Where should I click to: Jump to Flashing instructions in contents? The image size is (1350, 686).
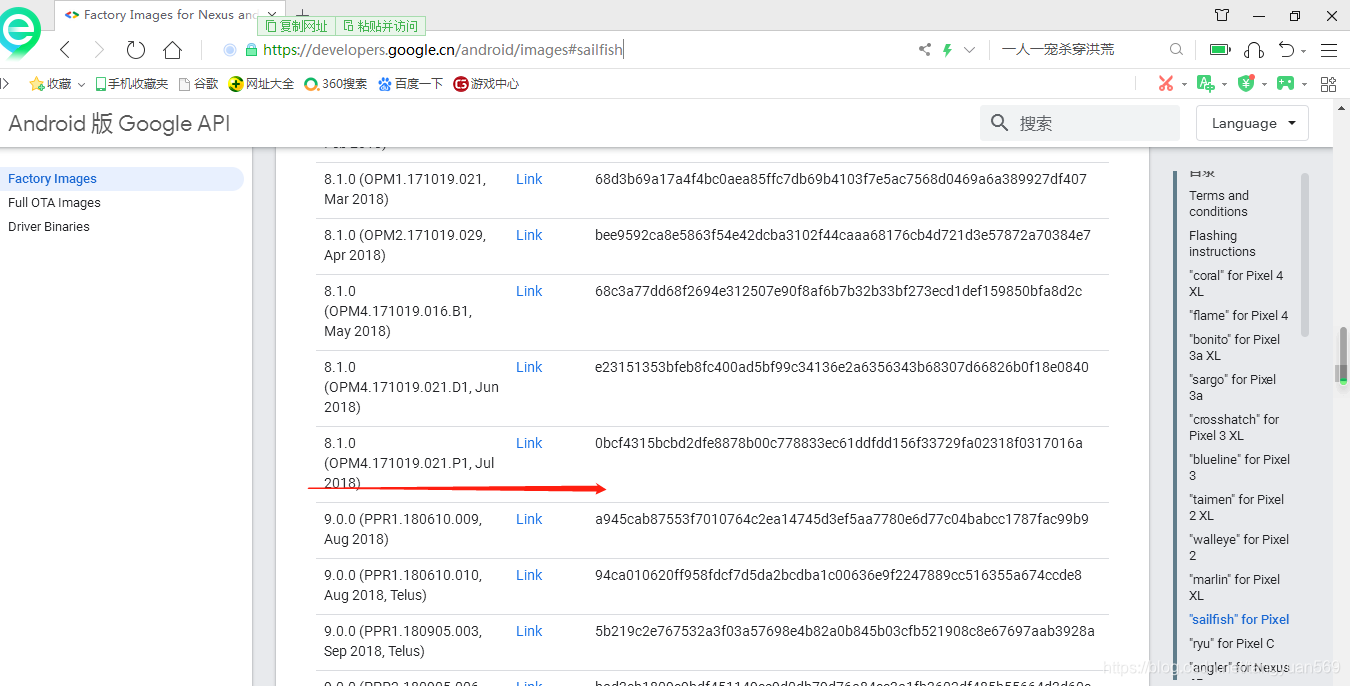coord(1222,244)
